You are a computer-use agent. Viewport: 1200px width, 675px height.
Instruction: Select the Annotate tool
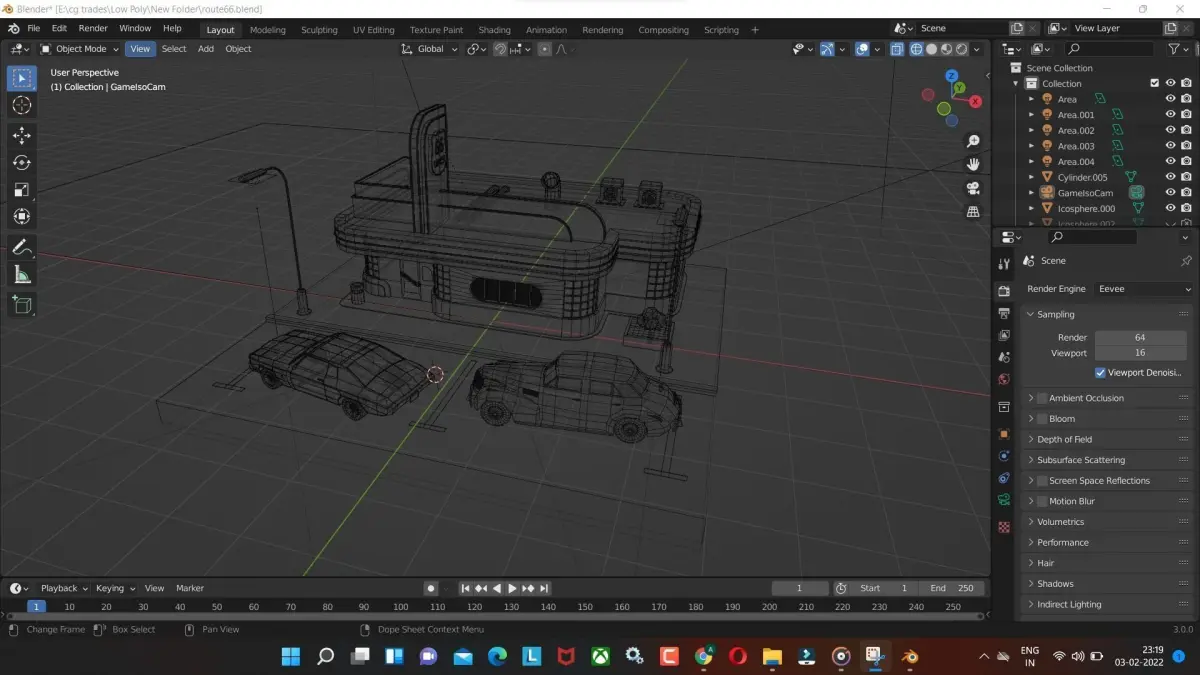point(22,247)
